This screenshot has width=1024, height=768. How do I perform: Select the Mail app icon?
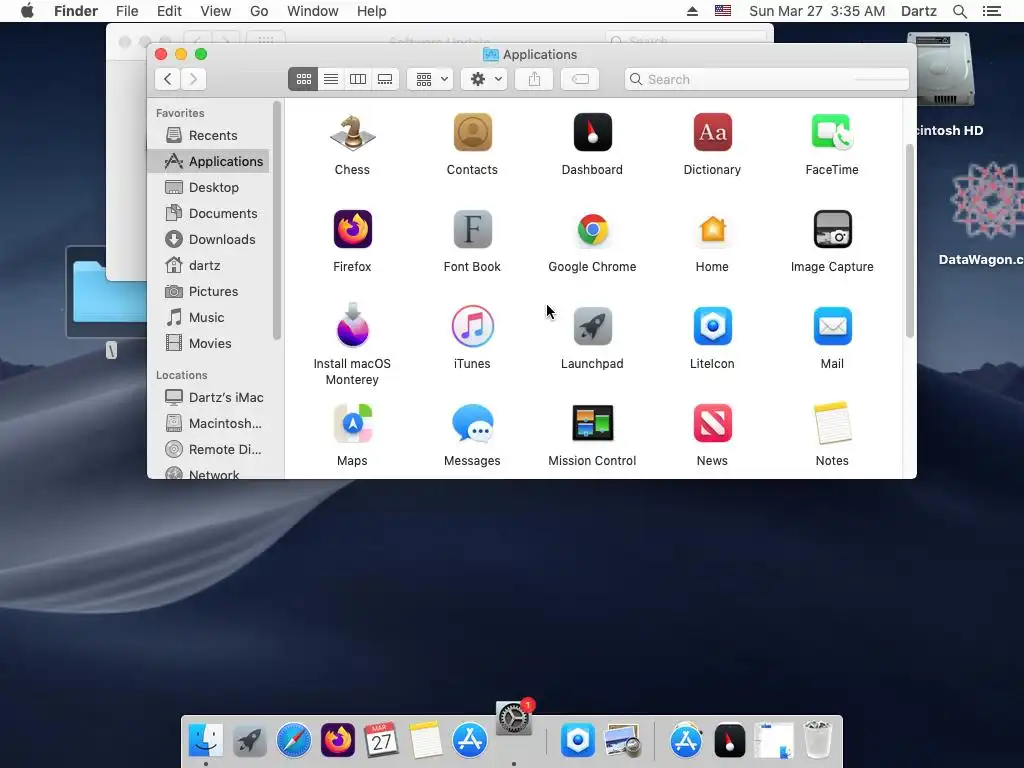pyautogui.click(x=832, y=326)
